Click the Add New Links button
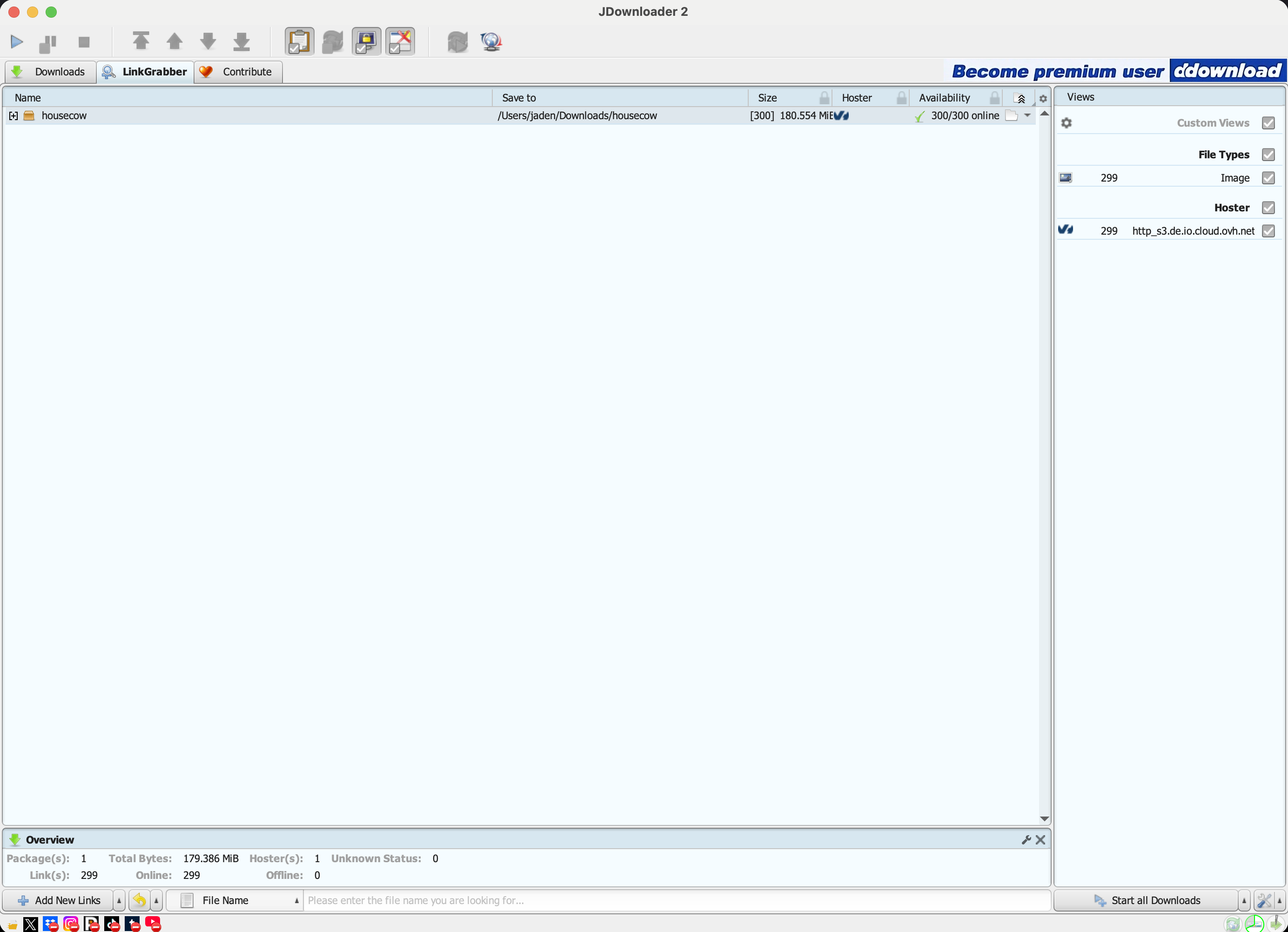This screenshot has height=932, width=1288. click(58, 900)
